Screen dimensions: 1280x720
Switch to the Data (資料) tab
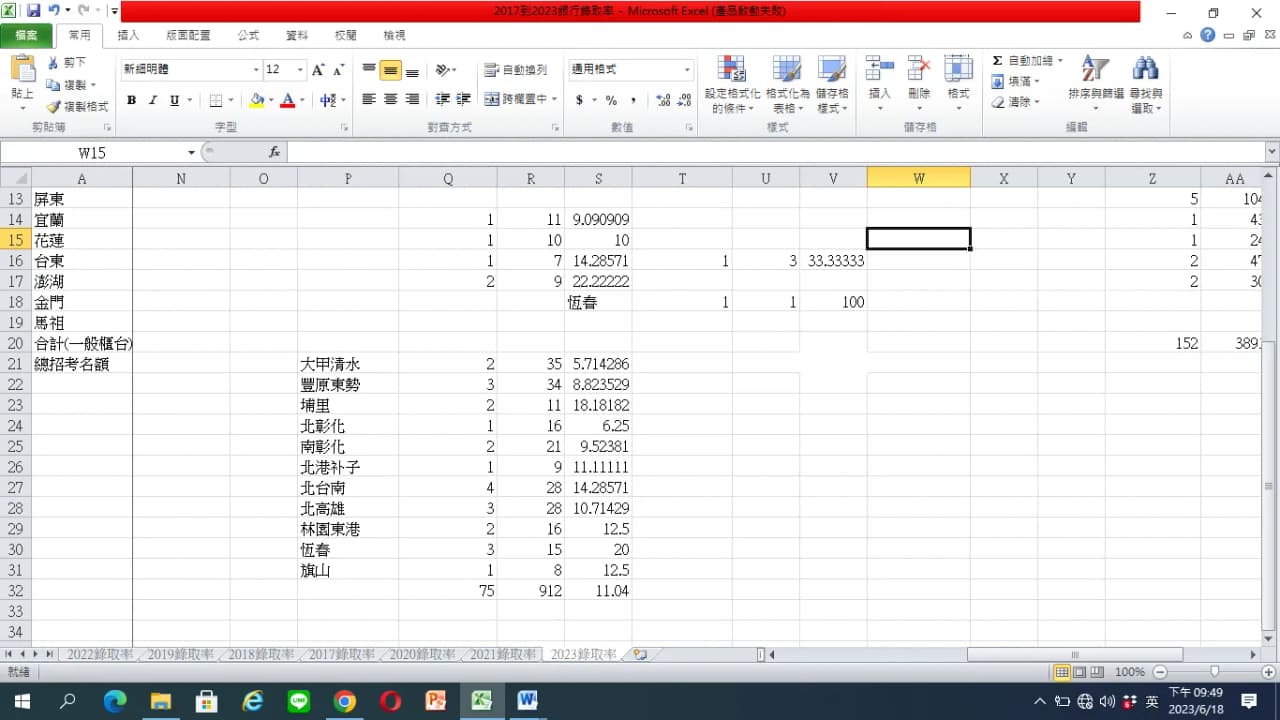click(x=297, y=35)
